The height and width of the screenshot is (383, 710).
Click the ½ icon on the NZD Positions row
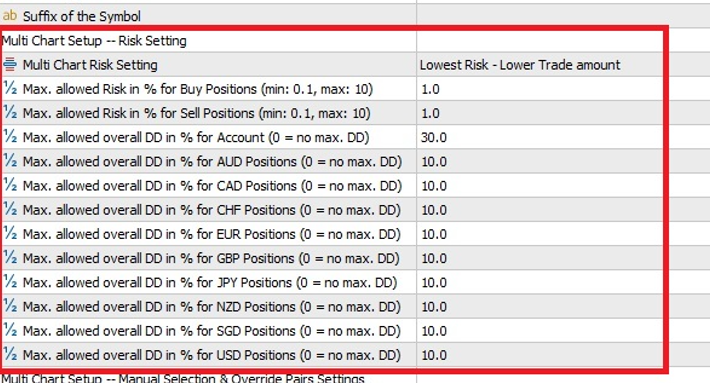10,306
